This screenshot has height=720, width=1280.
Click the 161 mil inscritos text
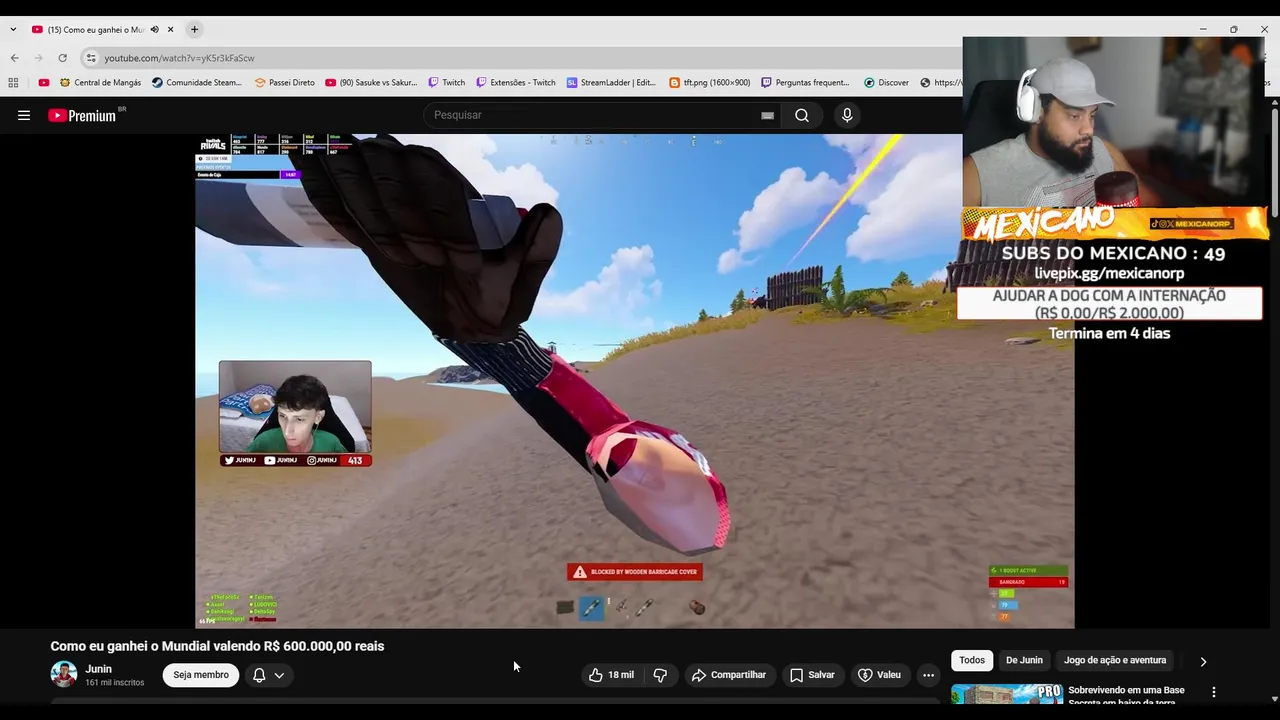pos(114,683)
